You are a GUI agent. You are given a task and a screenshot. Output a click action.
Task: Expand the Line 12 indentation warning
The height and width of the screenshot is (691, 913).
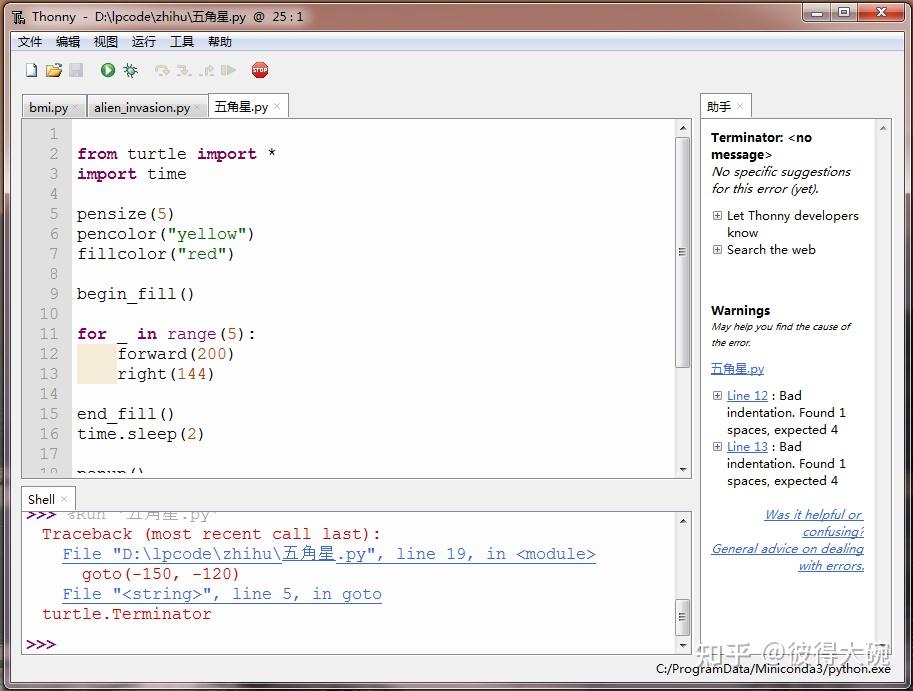[717, 395]
